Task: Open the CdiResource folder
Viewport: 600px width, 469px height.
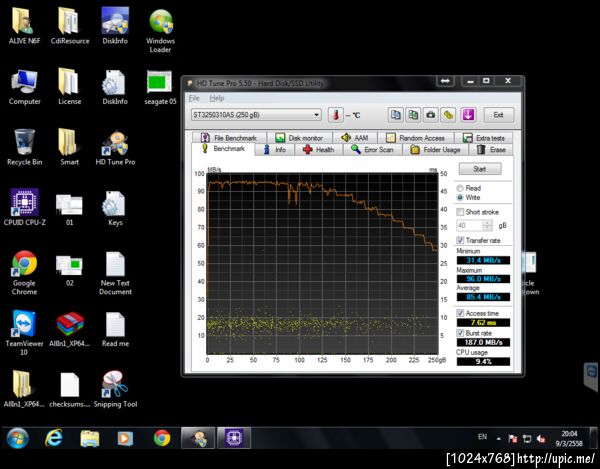Action: click(70, 26)
